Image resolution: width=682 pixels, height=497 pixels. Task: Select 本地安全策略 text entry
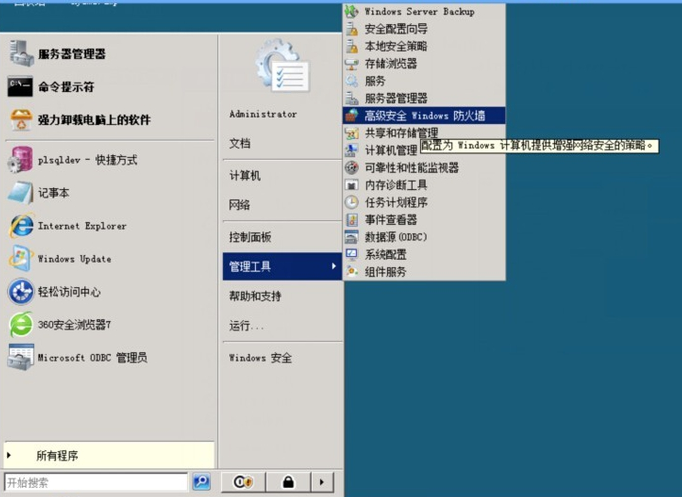tap(396, 46)
